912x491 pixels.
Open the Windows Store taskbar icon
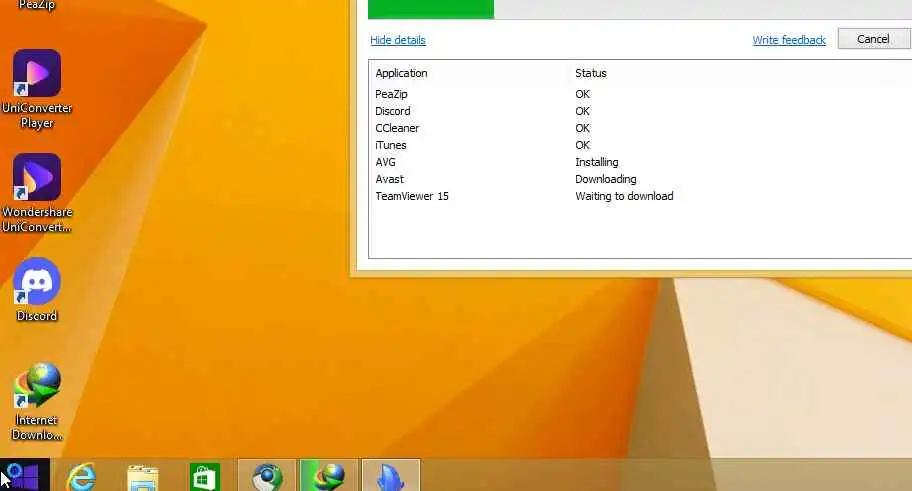click(x=204, y=476)
